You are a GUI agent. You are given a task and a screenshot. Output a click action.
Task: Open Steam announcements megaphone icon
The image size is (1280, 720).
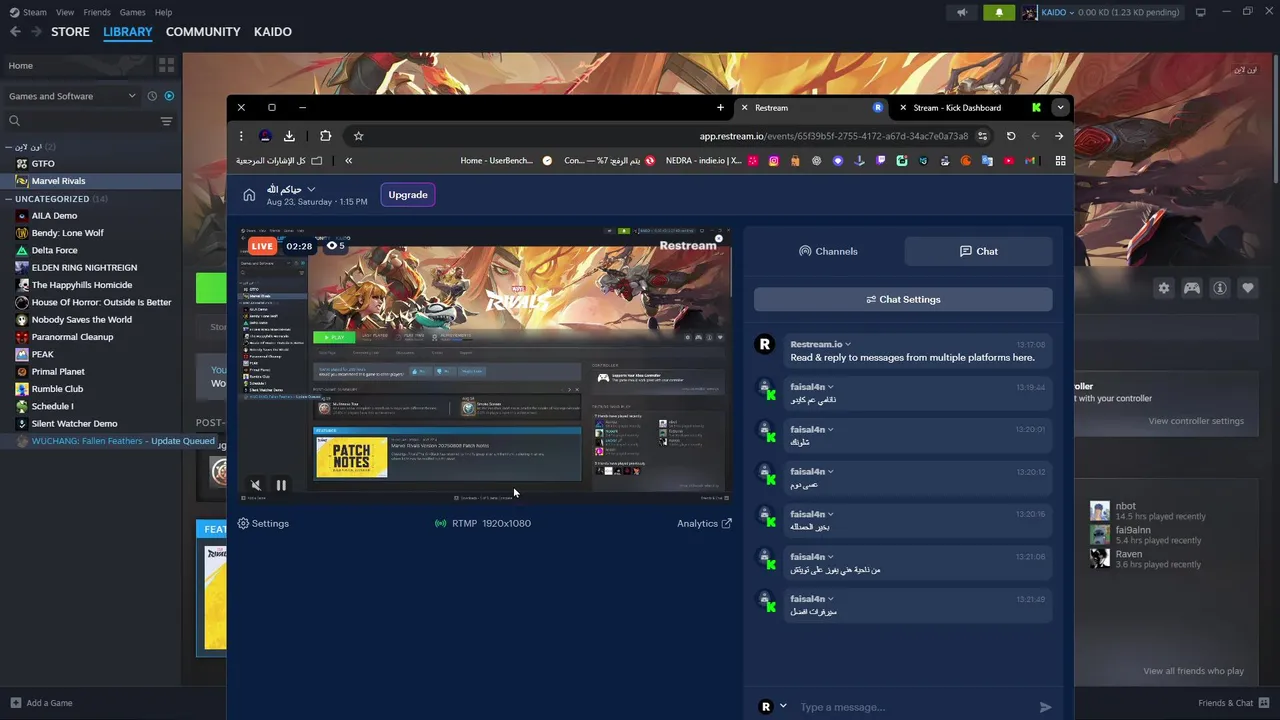click(x=962, y=12)
